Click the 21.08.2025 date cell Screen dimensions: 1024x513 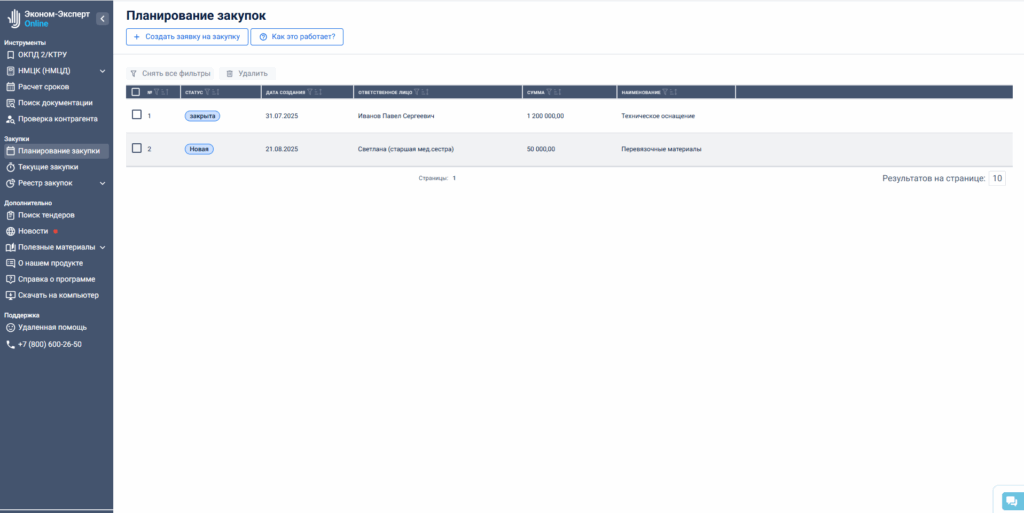tap(281, 149)
